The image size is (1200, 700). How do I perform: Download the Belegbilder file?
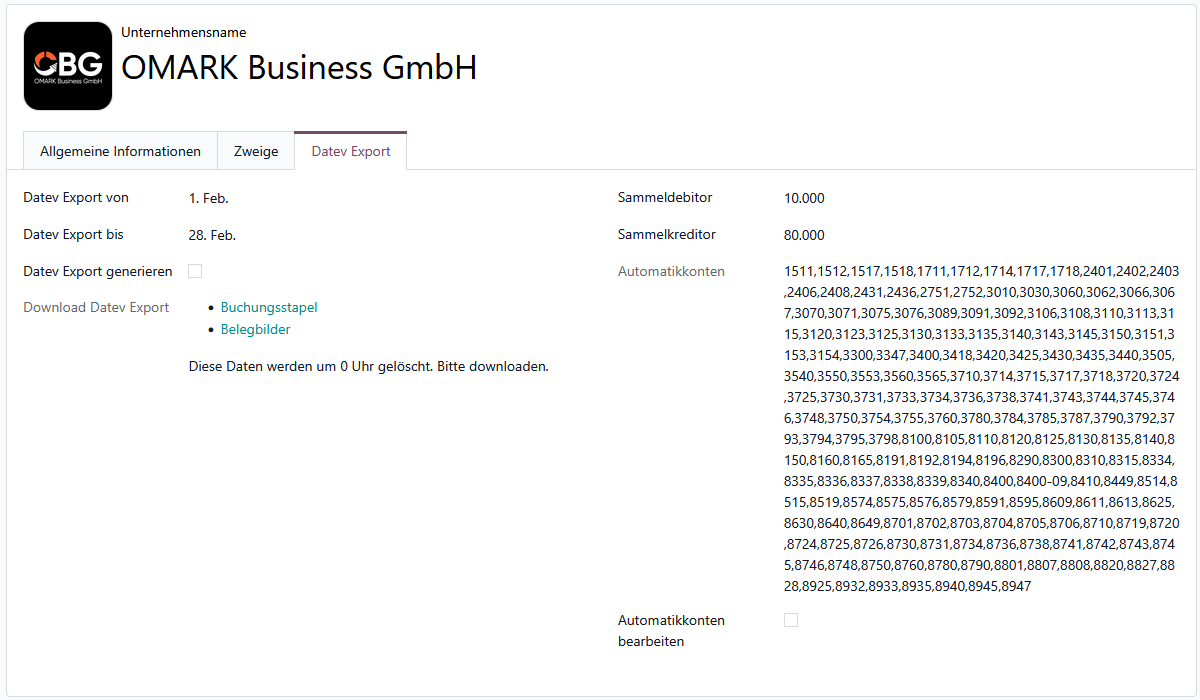click(x=256, y=329)
